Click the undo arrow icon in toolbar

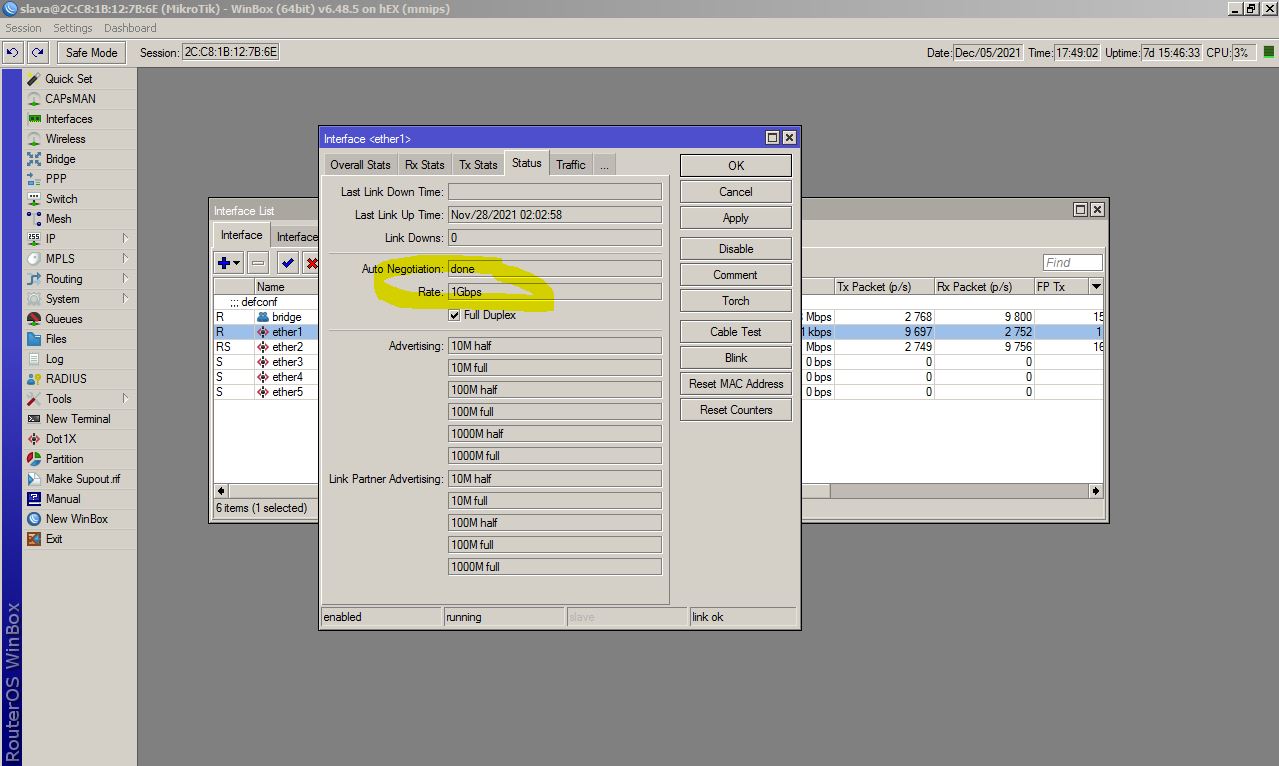(13, 52)
